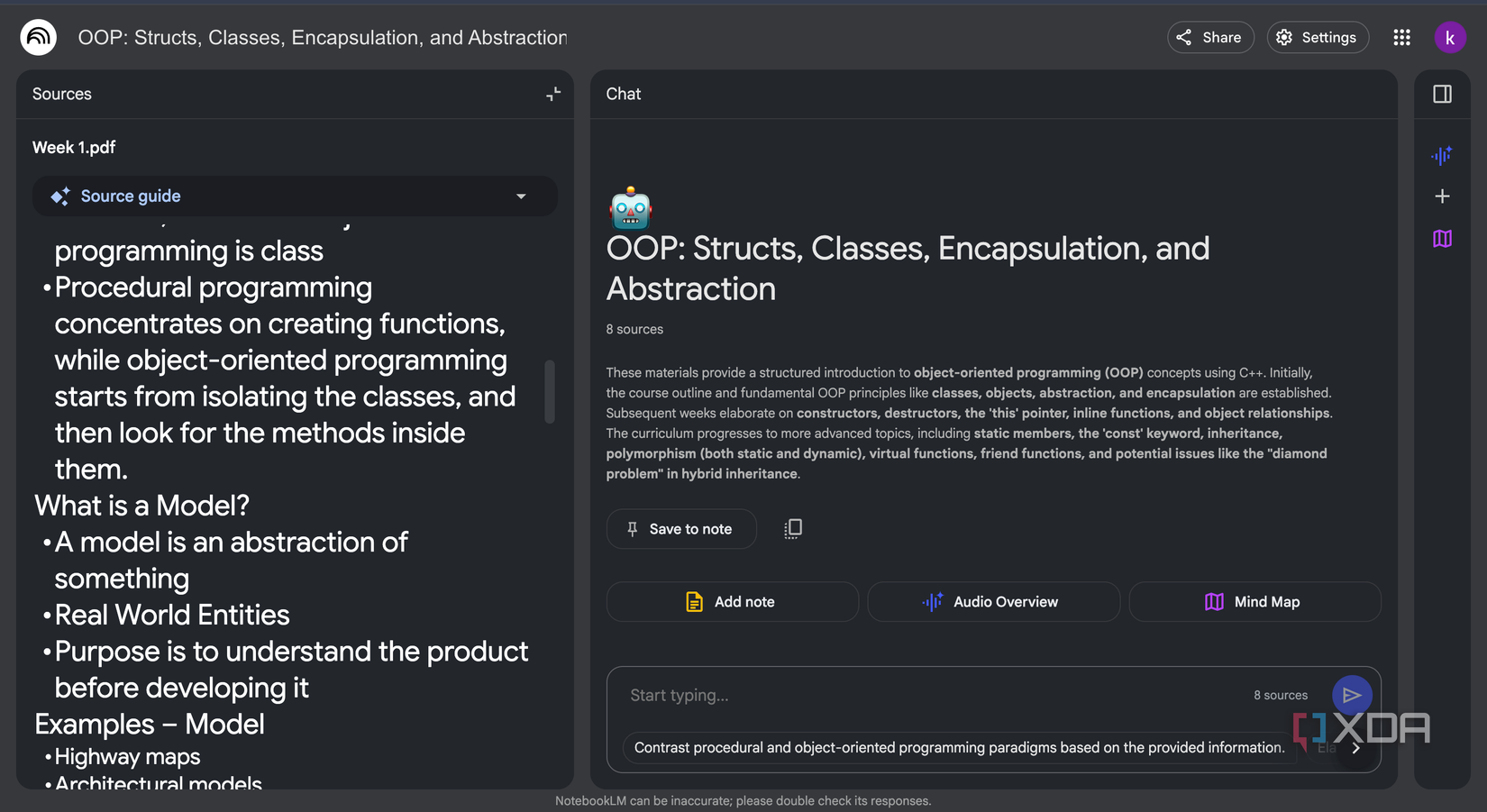This screenshot has width=1487, height=812.
Task: Toggle the Studio side panel icon
Action: tap(1442, 94)
